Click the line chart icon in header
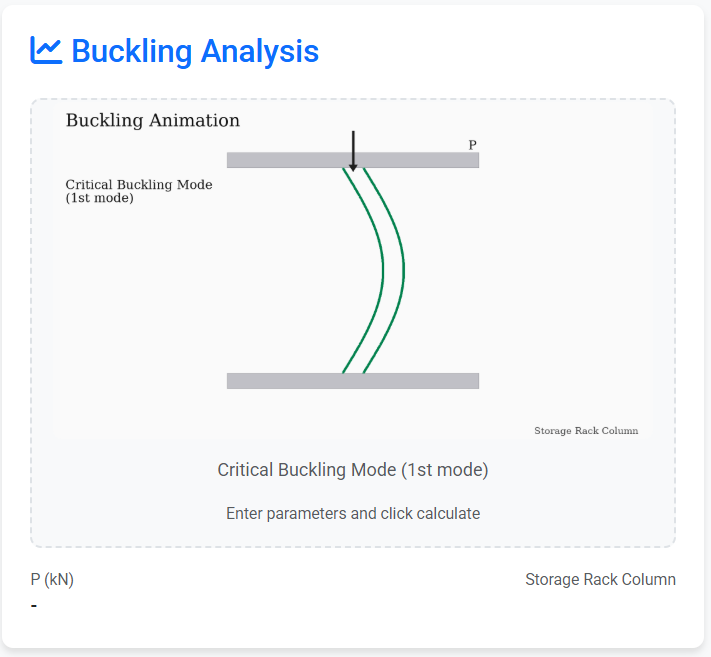This screenshot has width=711, height=657. point(46,50)
